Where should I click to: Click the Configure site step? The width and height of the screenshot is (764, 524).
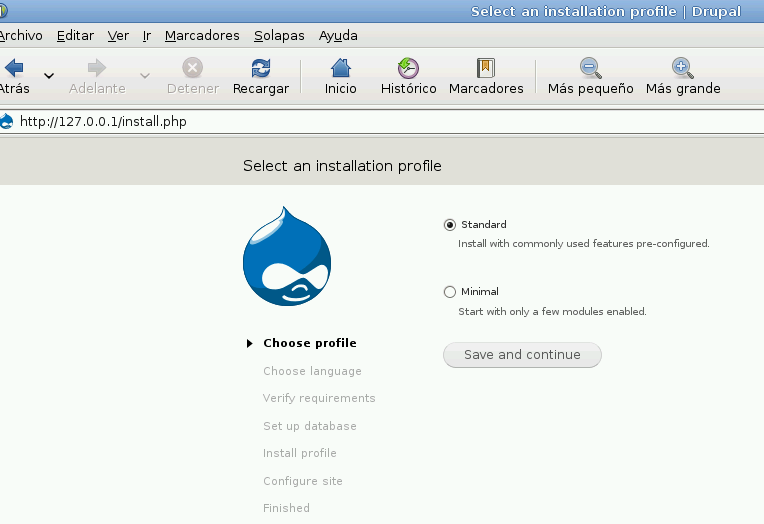pyautogui.click(x=303, y=481)
